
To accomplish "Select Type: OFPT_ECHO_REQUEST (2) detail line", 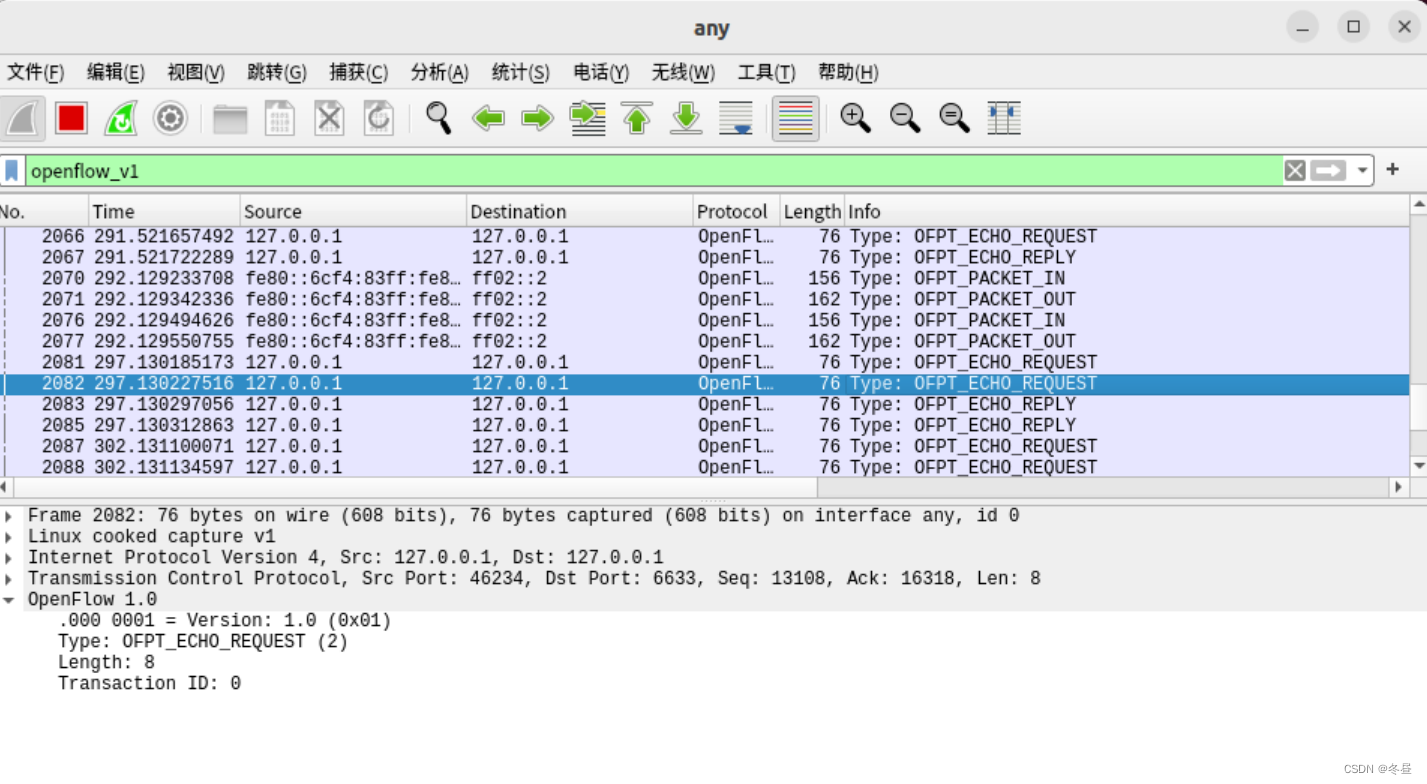I will [203, 642].
